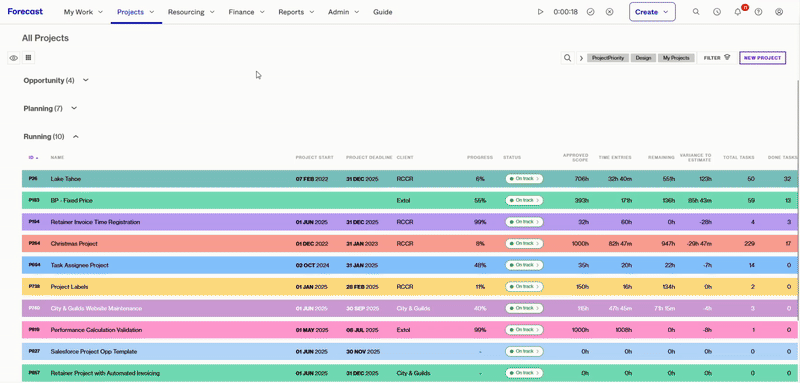The width and height of the screenshot is (800, 383).
Task: Click the New Project button
Action: (762, 58)
